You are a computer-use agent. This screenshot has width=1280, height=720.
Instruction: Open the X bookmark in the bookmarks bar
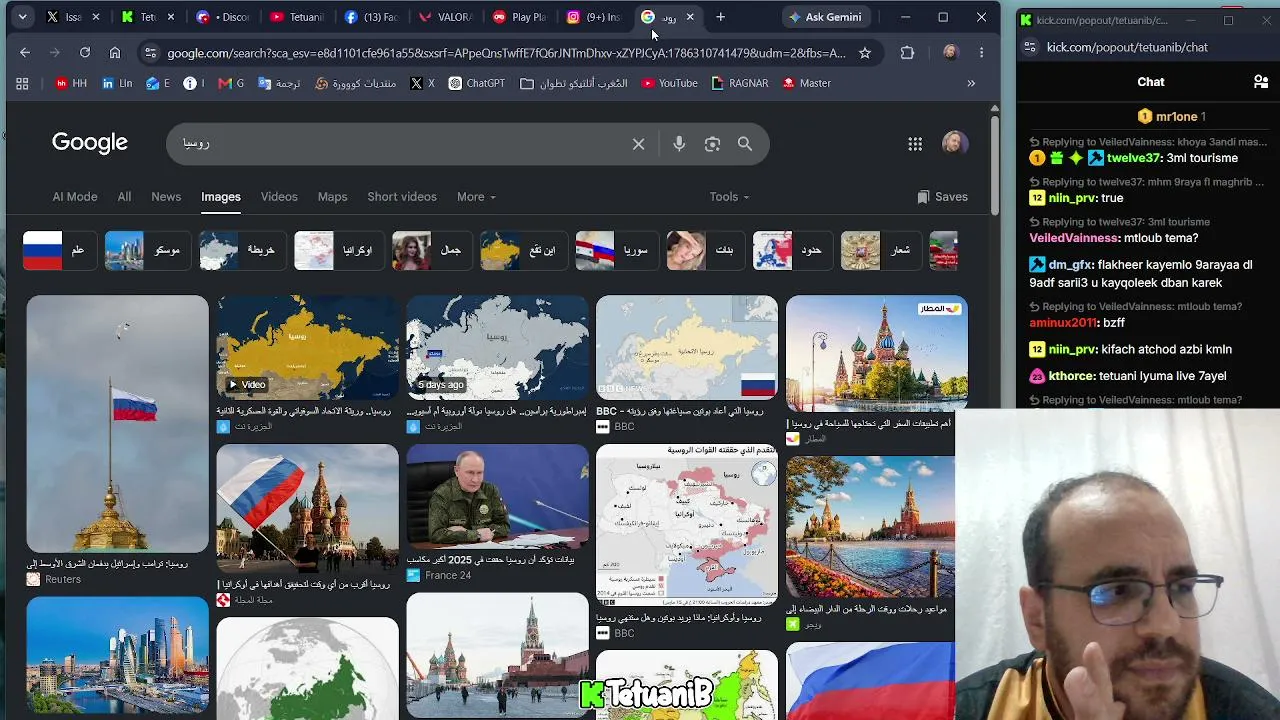coord(422,83)
